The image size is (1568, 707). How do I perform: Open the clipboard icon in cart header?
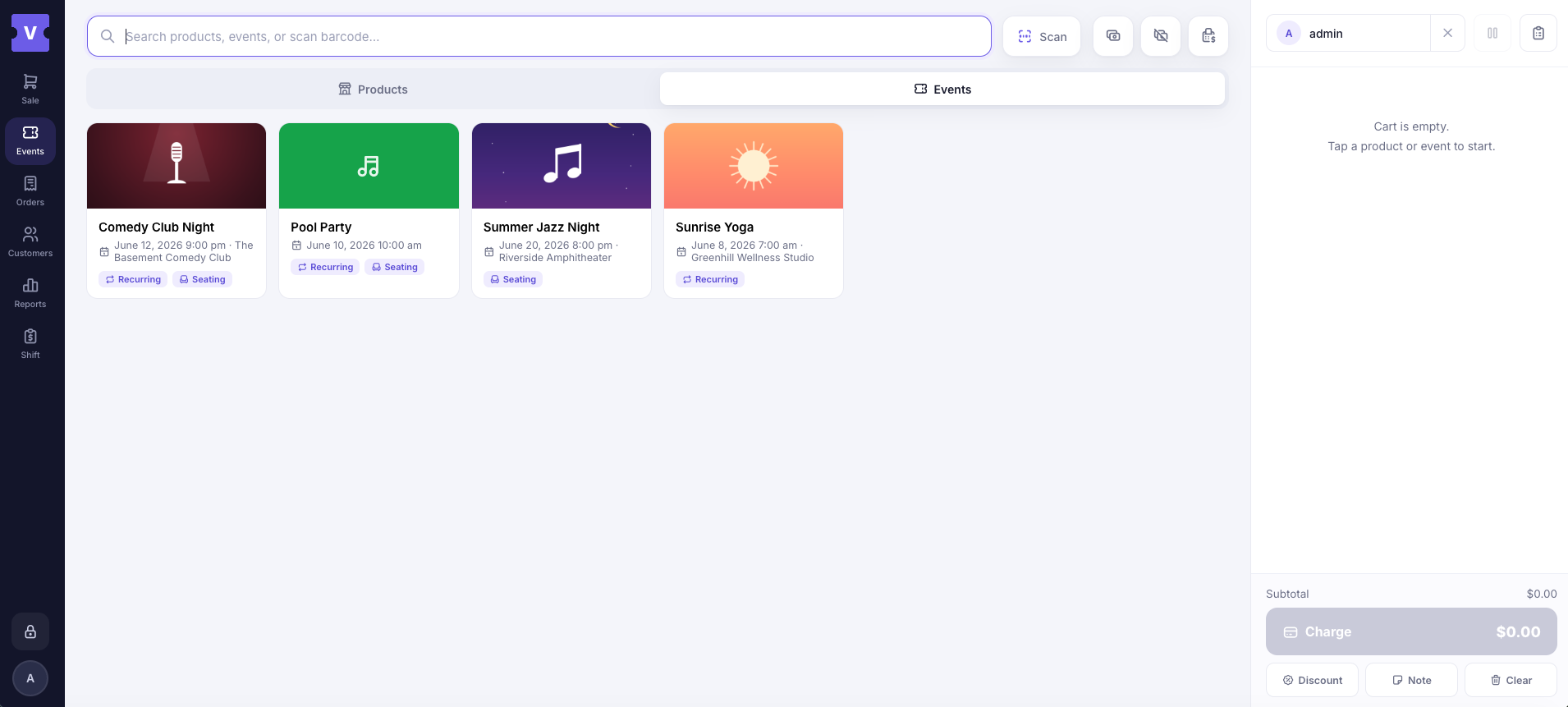point(1538,33)
